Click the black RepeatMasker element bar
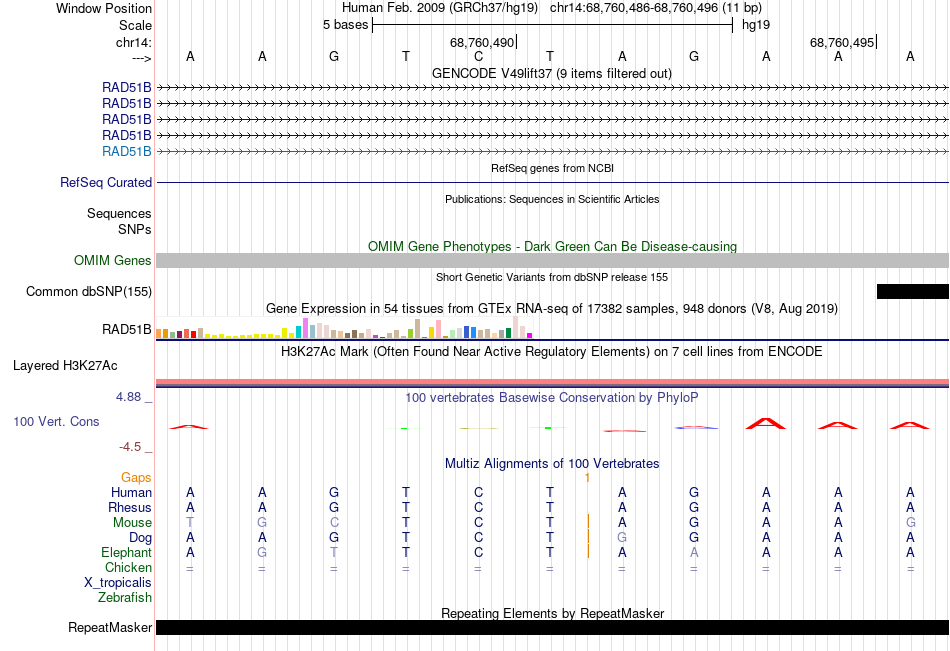The image size is (950, 651). pyautogui.click(x=552, y=627)
